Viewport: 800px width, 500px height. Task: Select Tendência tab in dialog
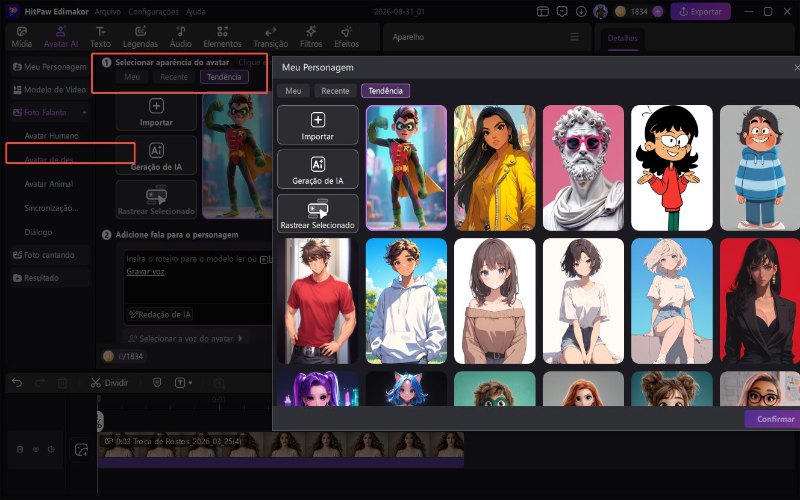(385, 91)
